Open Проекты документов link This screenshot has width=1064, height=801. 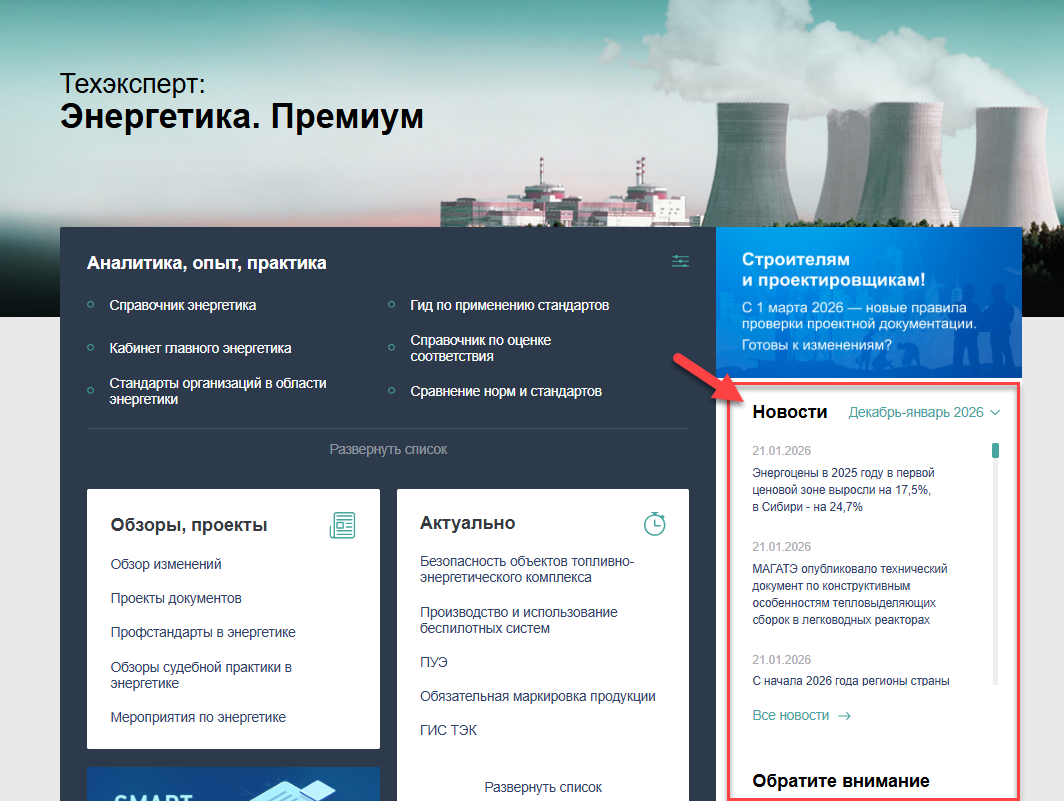coord(176,598)
